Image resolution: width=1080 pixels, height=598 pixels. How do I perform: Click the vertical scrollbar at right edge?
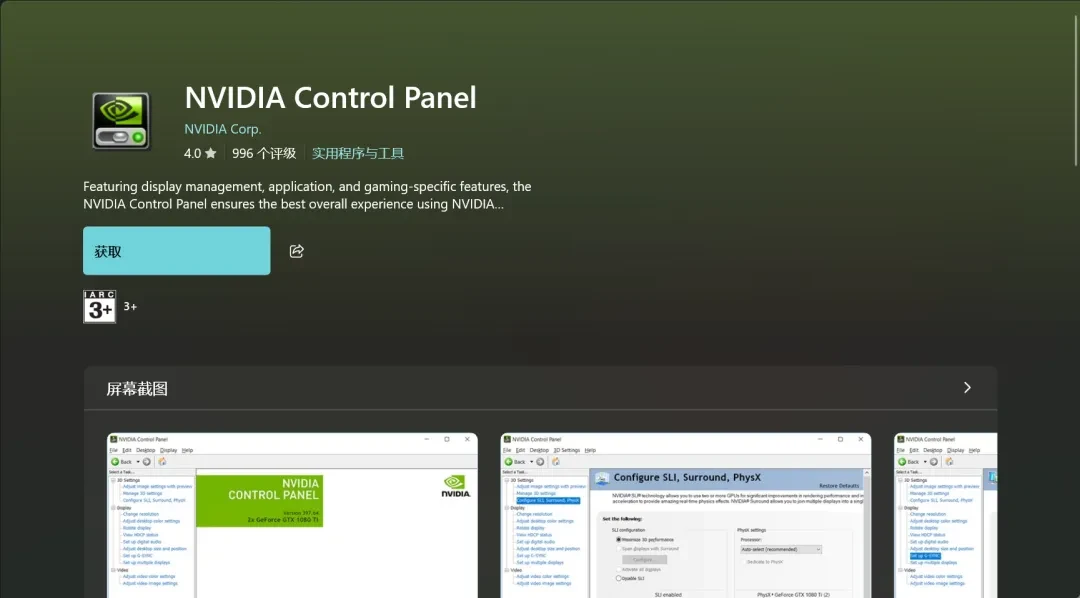[1076, 90]
